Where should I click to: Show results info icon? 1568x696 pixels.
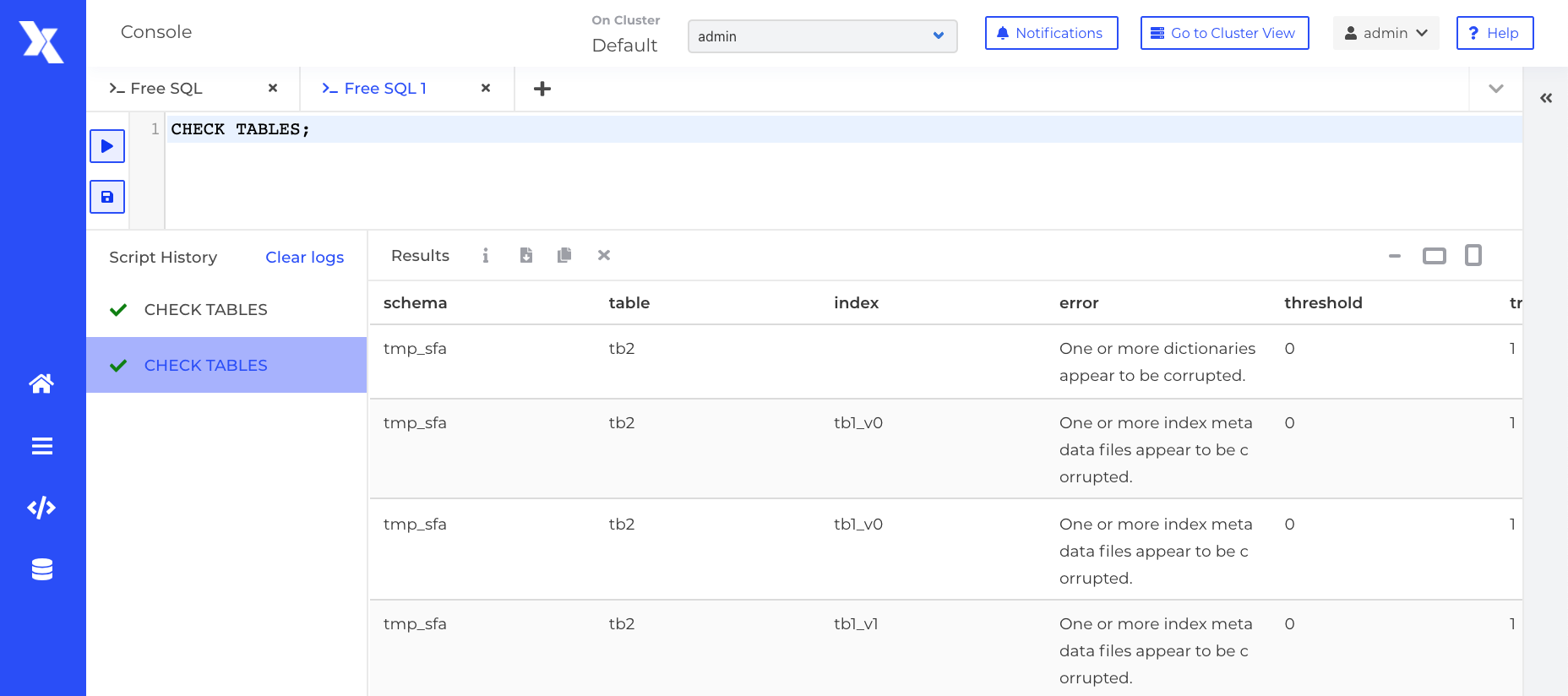485,255
